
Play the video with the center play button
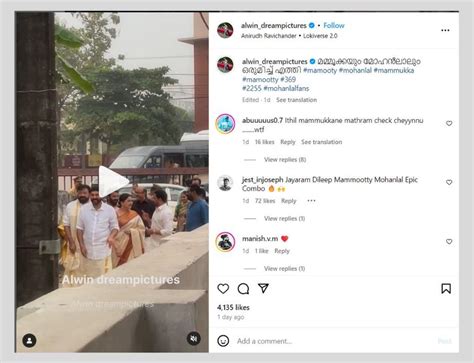point(113,182)
